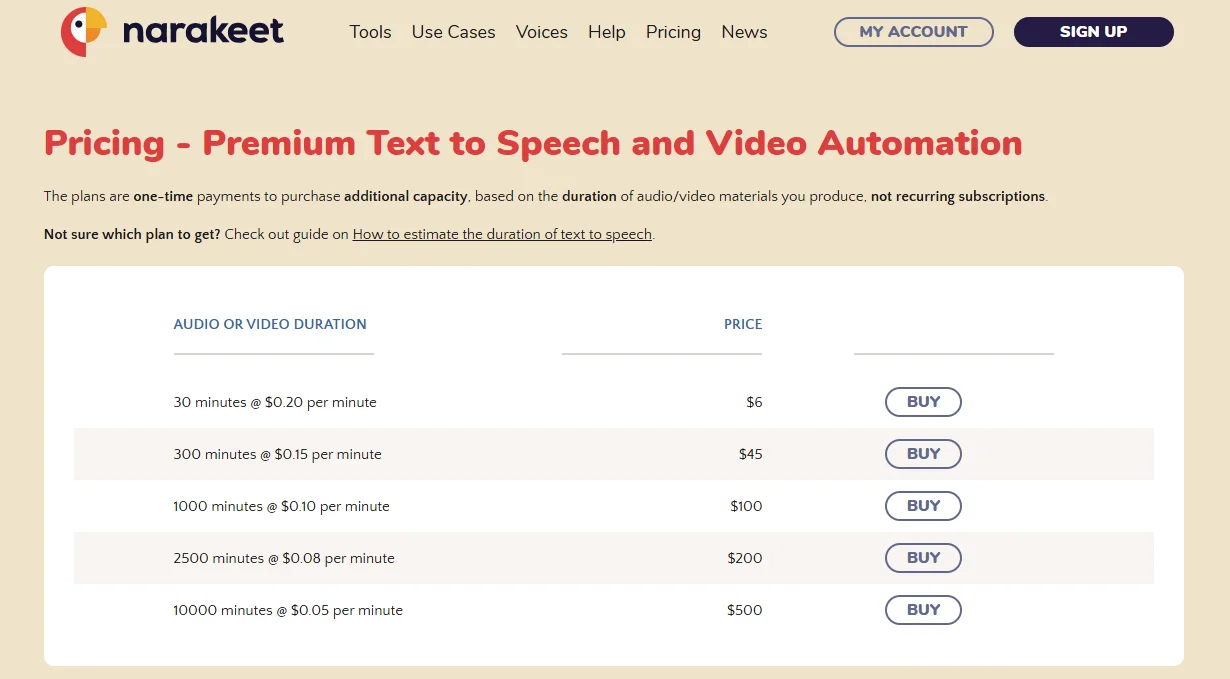1230x679 pixels.
Task: Open the text to speech duration guide link
Action: pos(502,235)
